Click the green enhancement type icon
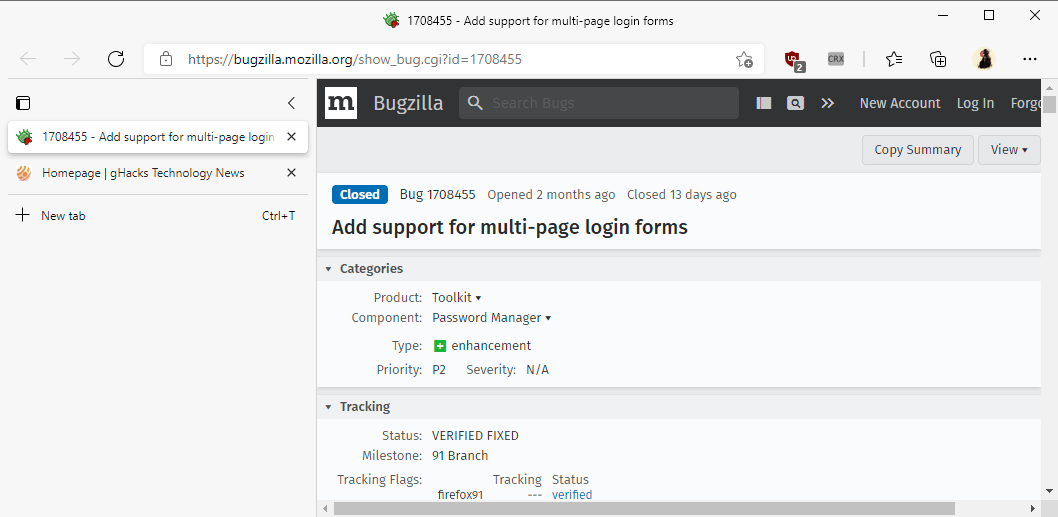Viewport: 1058px width, 517px height. pos(439,346)
